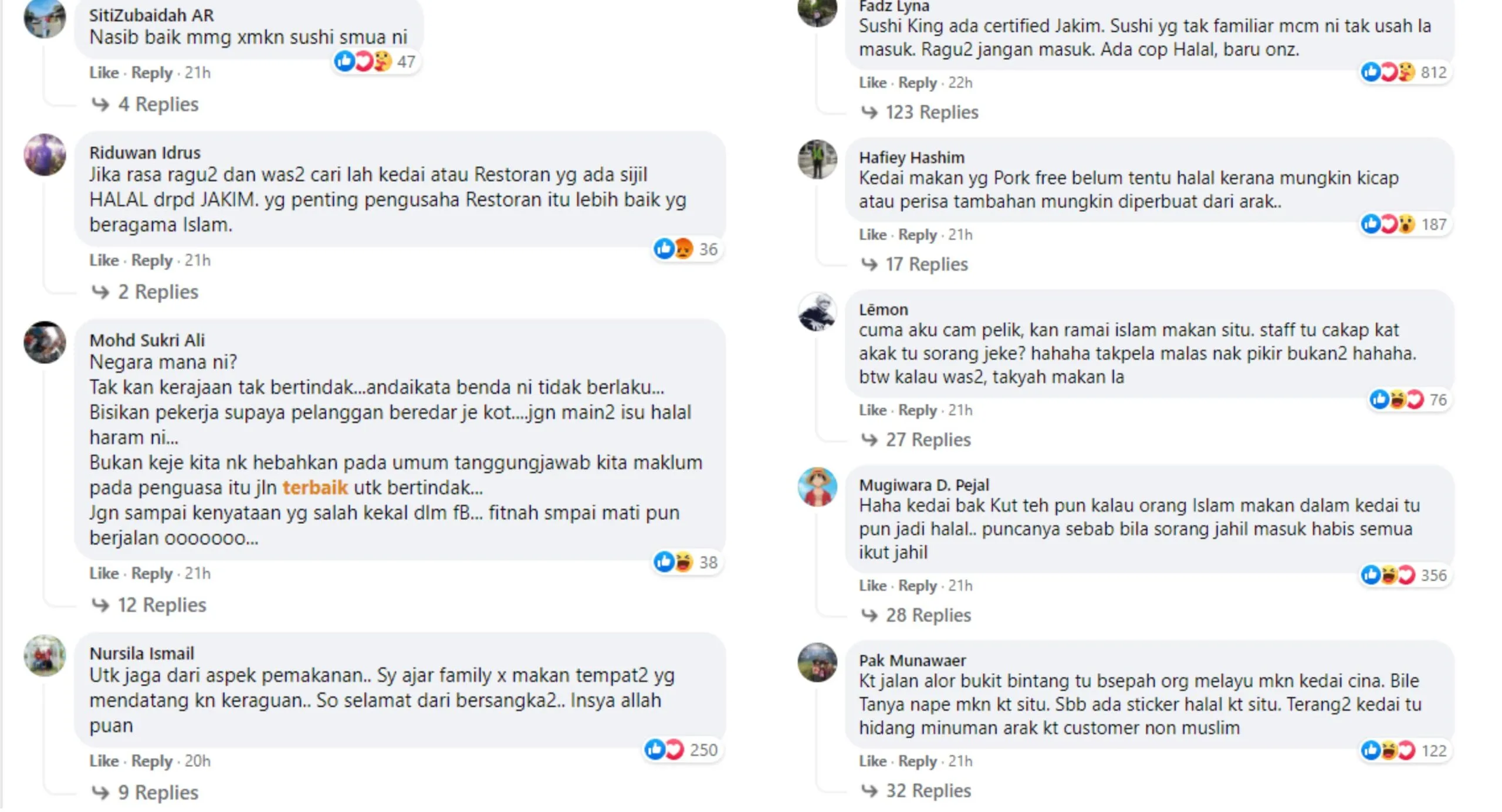Screen dimensions: 1502x812
Task: Open Mohd Sukri Ali's profile picture
Action: (45, 342)
